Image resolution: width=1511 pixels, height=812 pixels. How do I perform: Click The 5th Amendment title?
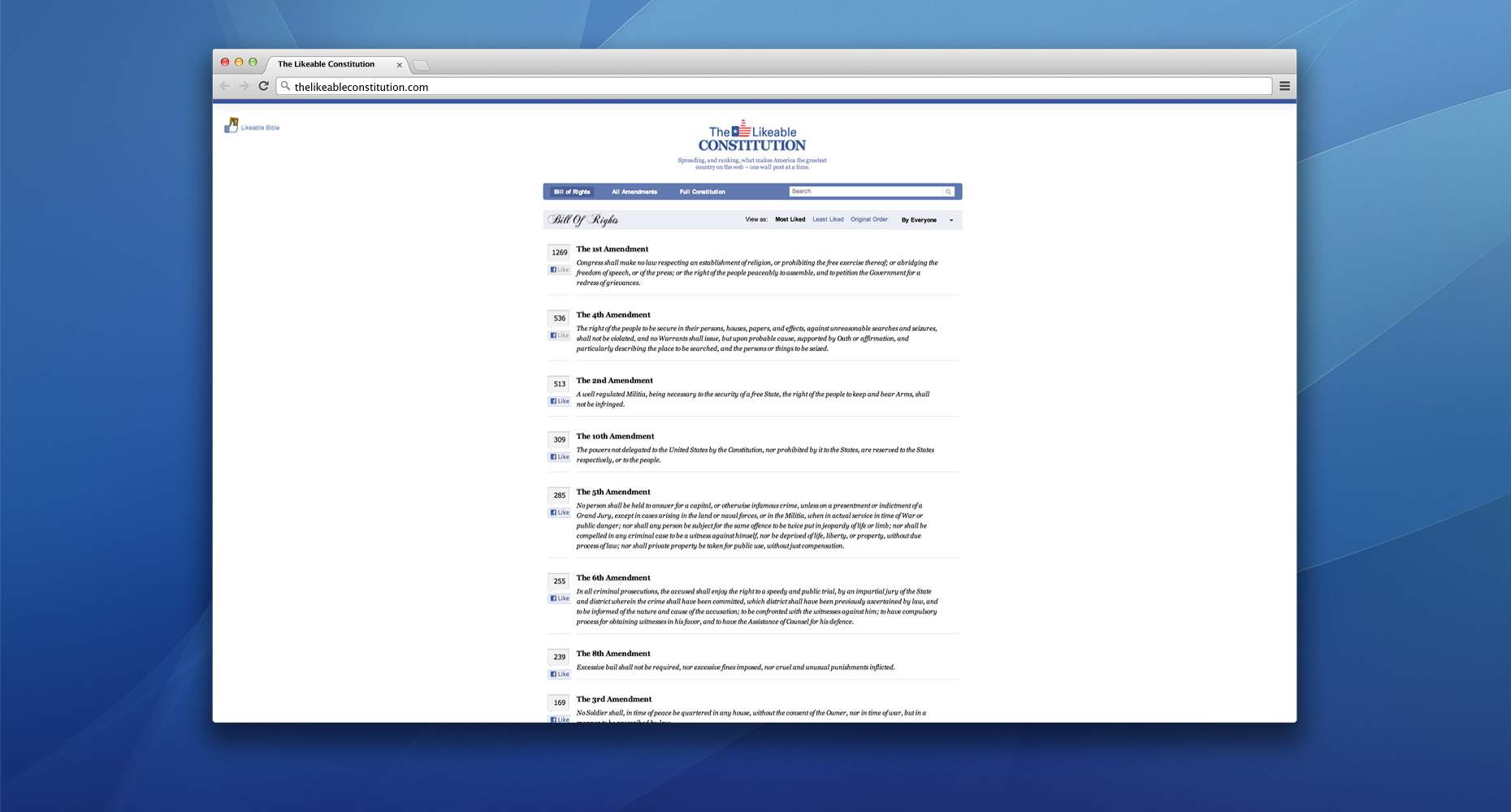(x=613, y=492)
